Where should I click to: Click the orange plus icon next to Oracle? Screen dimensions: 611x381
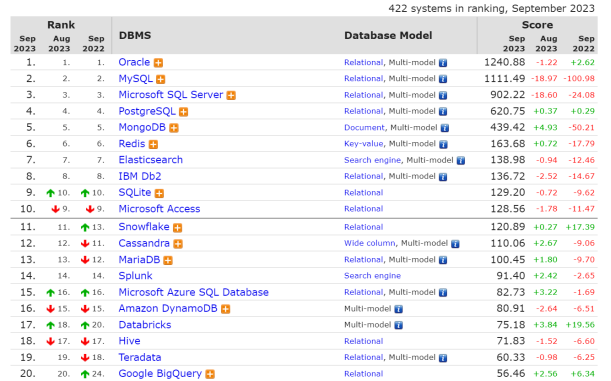[x=158, y=63]
